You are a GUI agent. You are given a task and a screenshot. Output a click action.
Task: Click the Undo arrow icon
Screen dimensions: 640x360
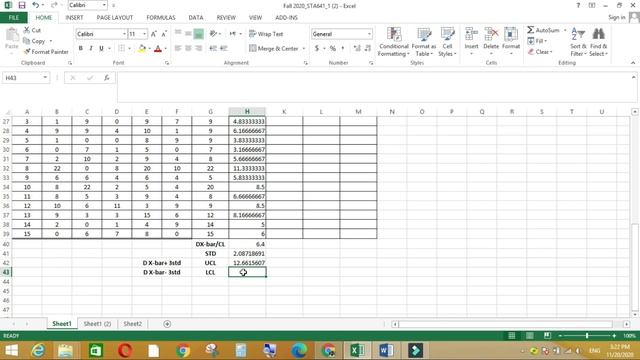(36, 6)
